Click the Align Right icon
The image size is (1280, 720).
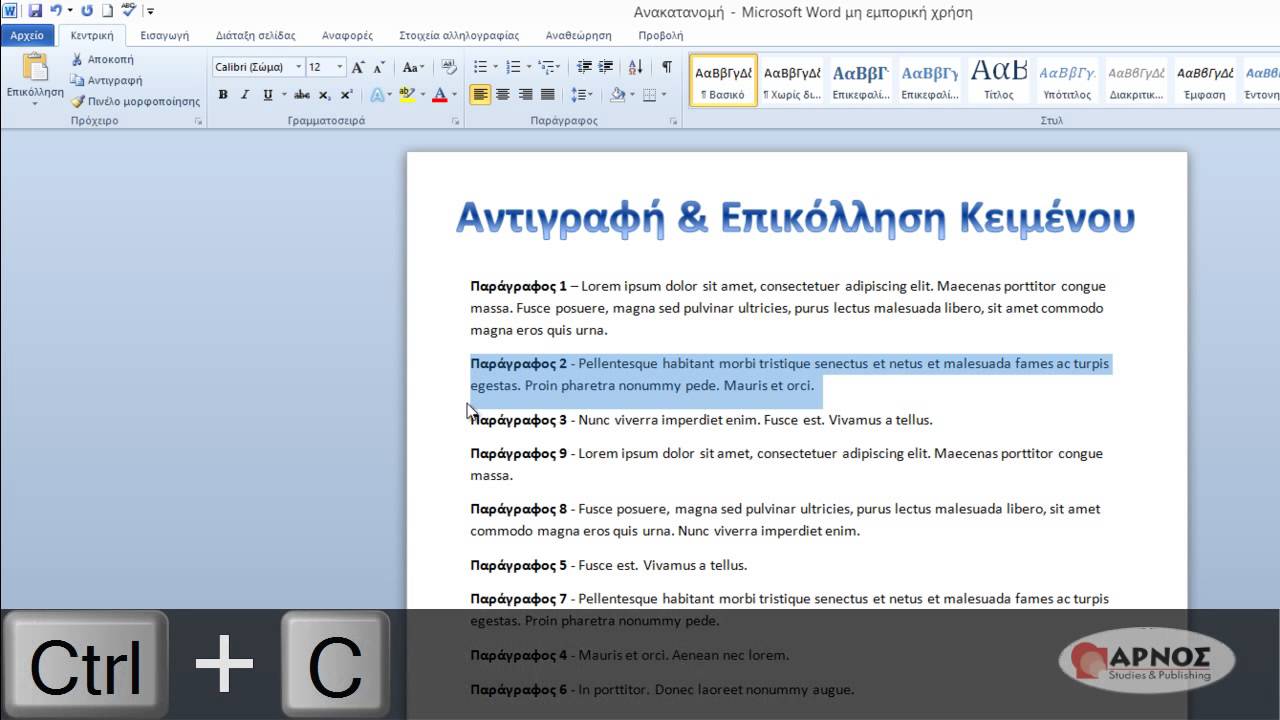[x=525, y=95]
